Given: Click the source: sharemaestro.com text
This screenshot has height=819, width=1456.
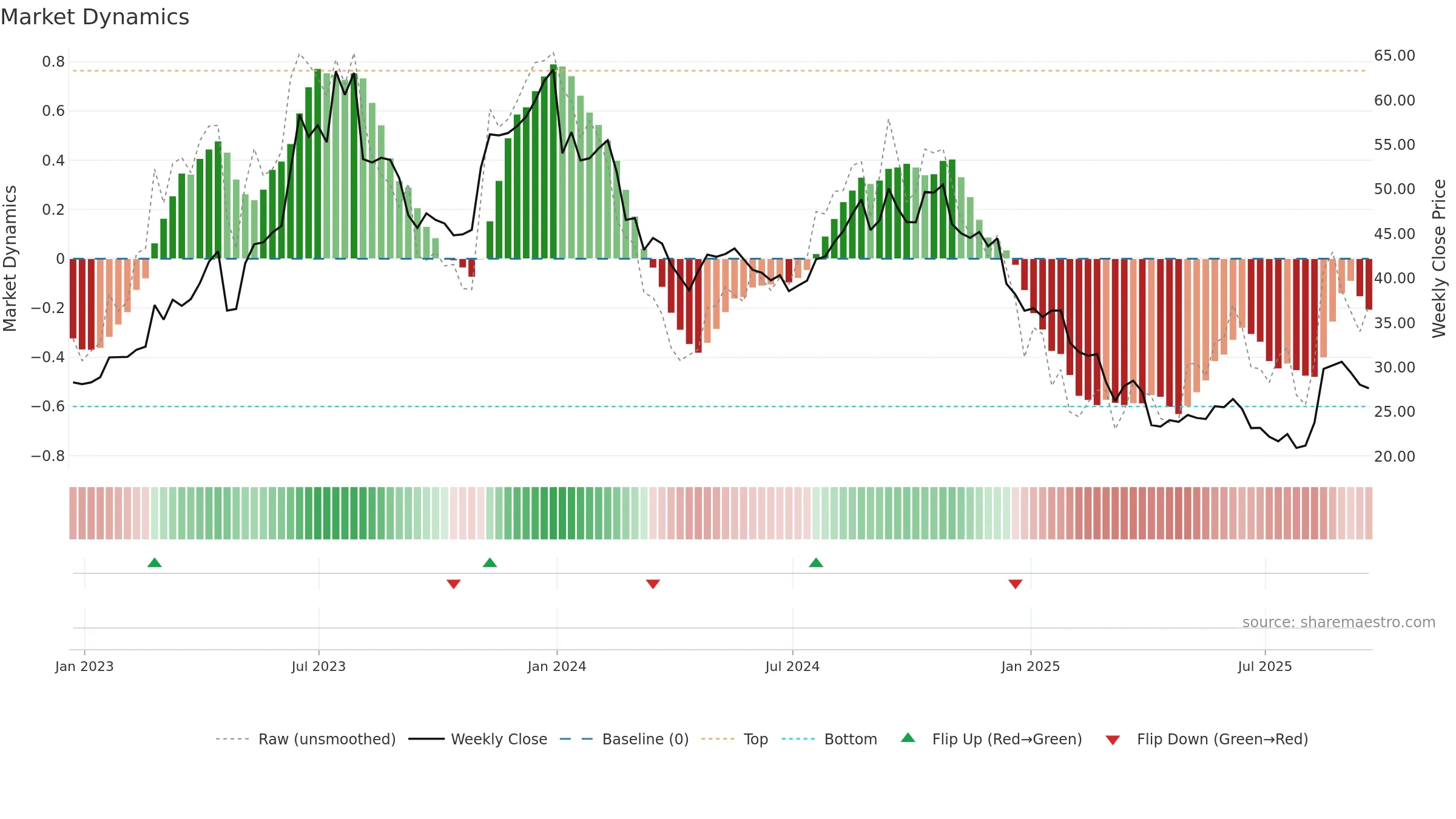Looking at the screenshot, I should (x=1339, y=622).
